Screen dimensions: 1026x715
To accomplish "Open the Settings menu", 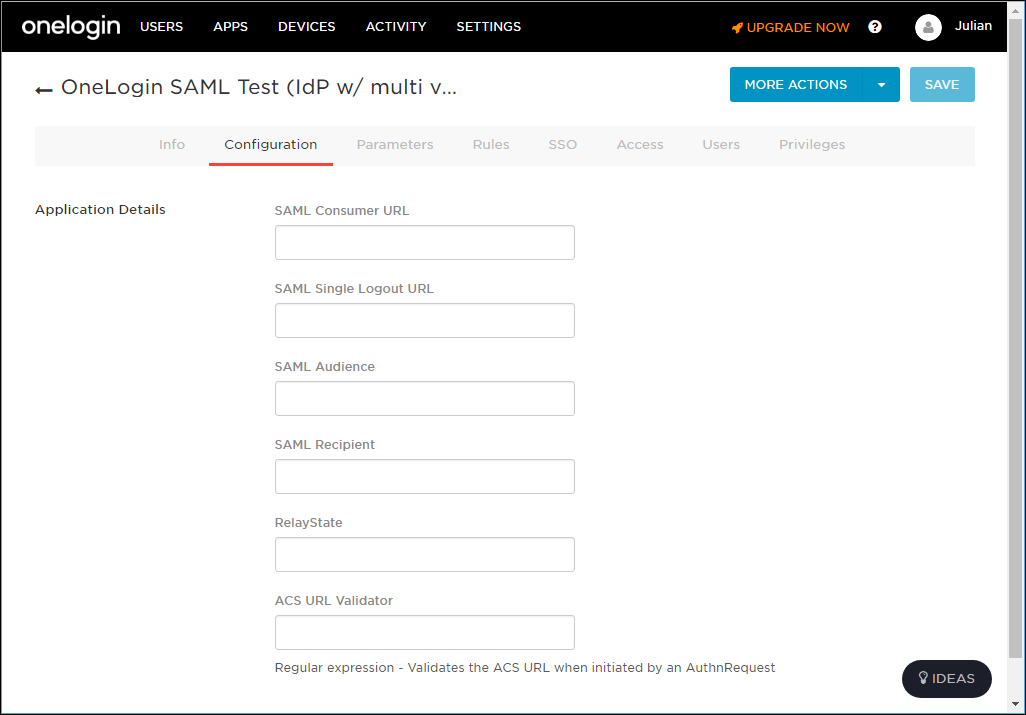I will point(489,27).
